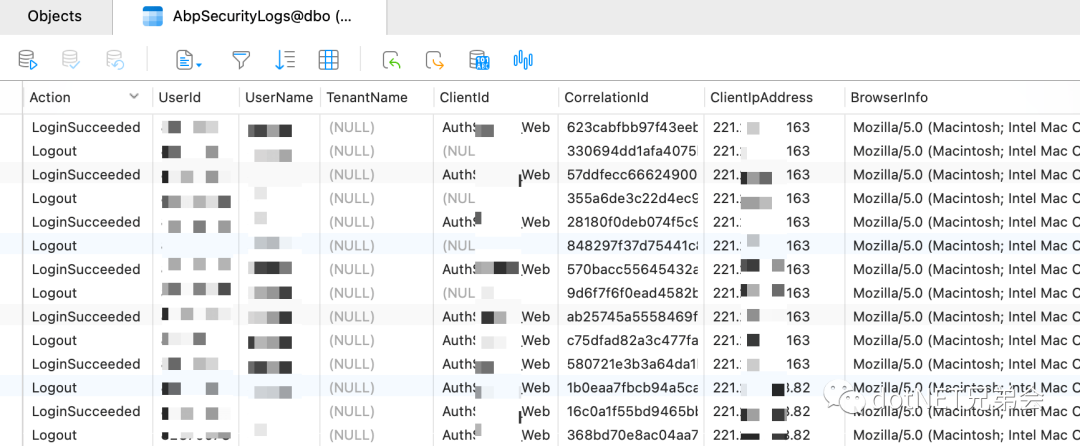The width and height of the screenshot is (1080, 446).
Task: Select CorrelationId cell 580721e3b3a64da1
Action: coord(632,363)
